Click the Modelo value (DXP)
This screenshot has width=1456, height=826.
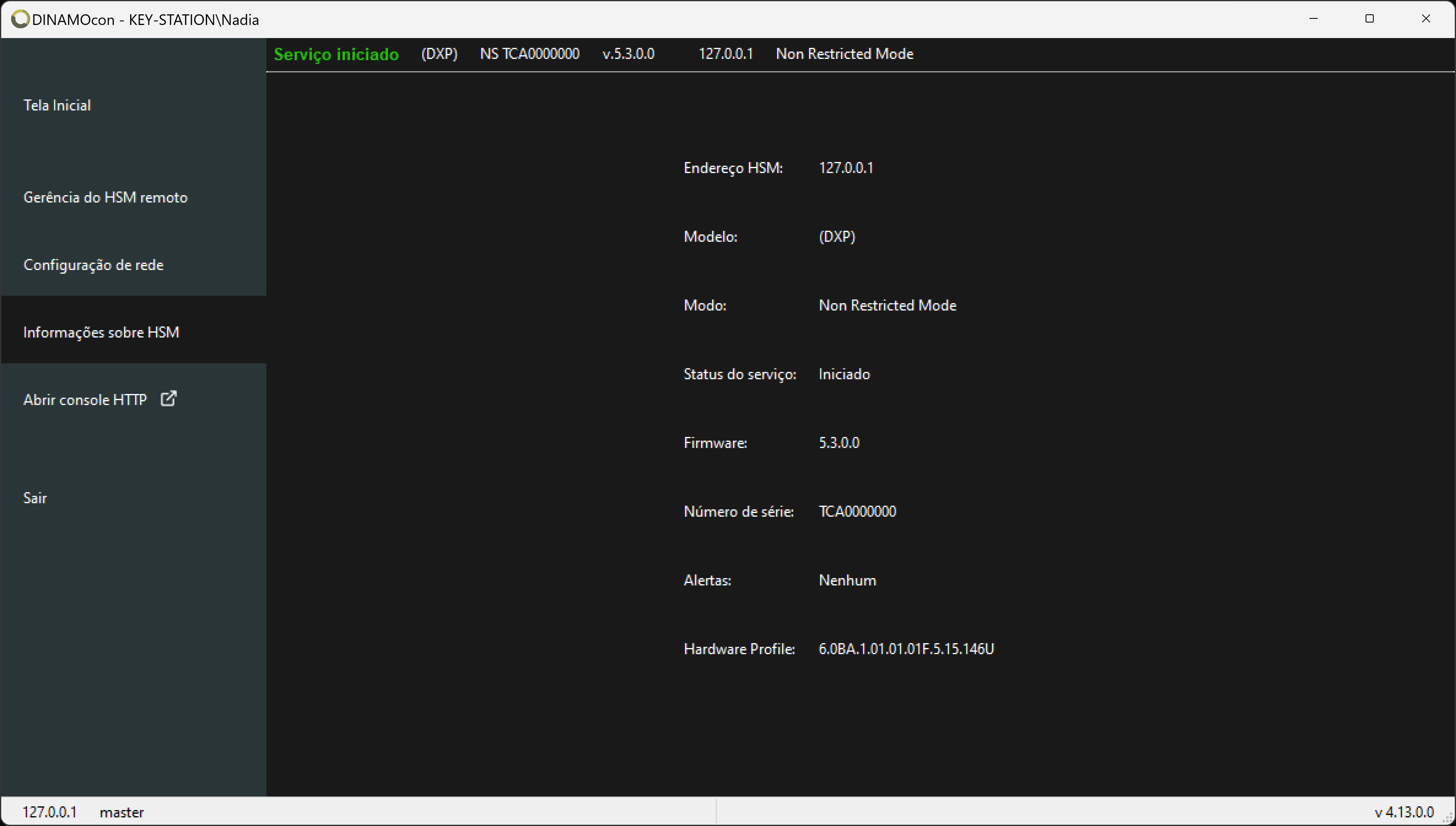837,236
